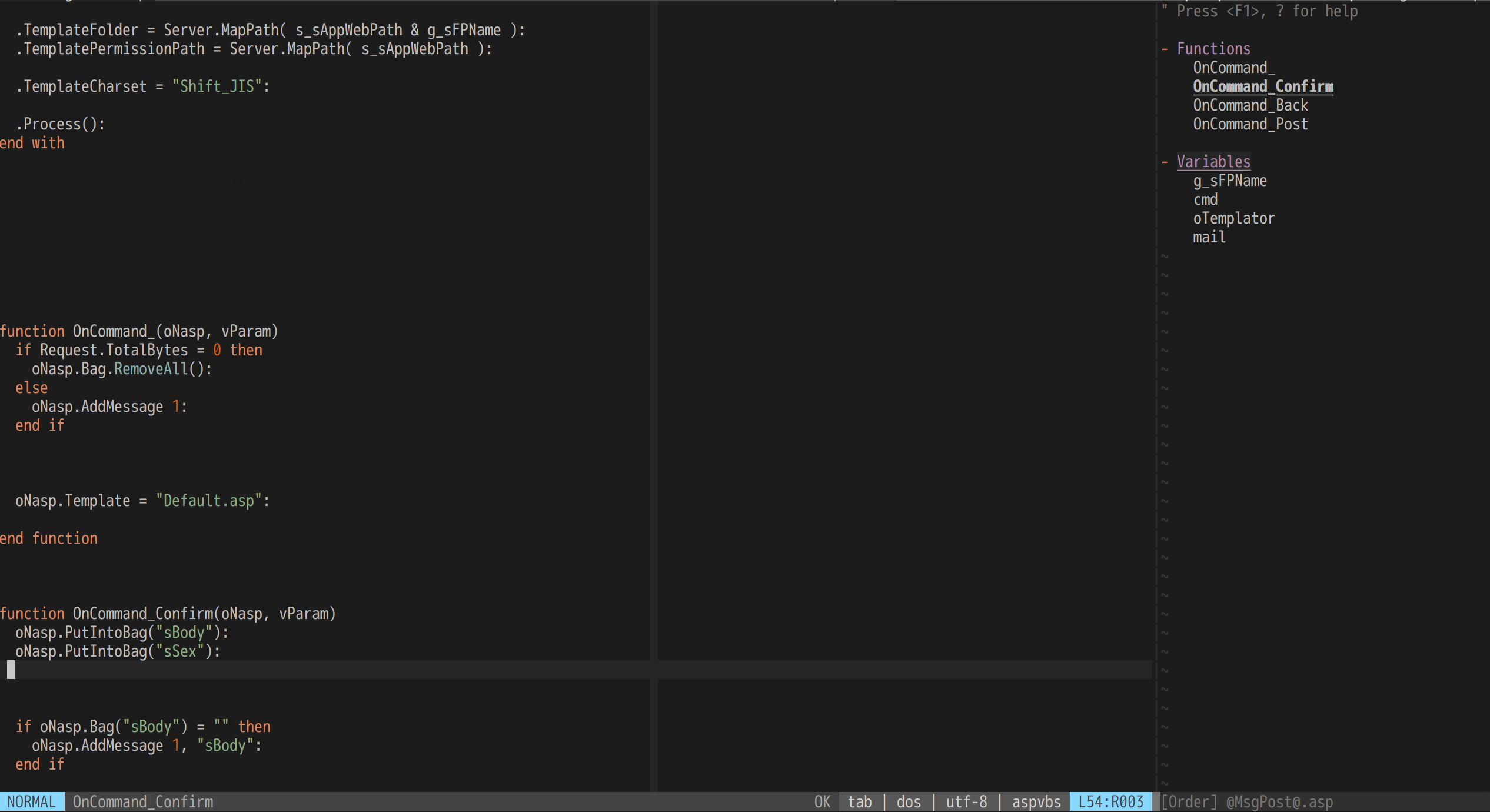Collapse the Functions section in Tagbar
This screenshot has width=1490, height=812.
coord(1166,48)
